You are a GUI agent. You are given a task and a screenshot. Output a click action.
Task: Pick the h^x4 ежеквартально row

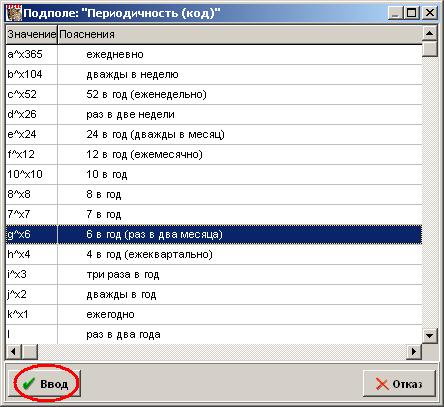(214, 254)
